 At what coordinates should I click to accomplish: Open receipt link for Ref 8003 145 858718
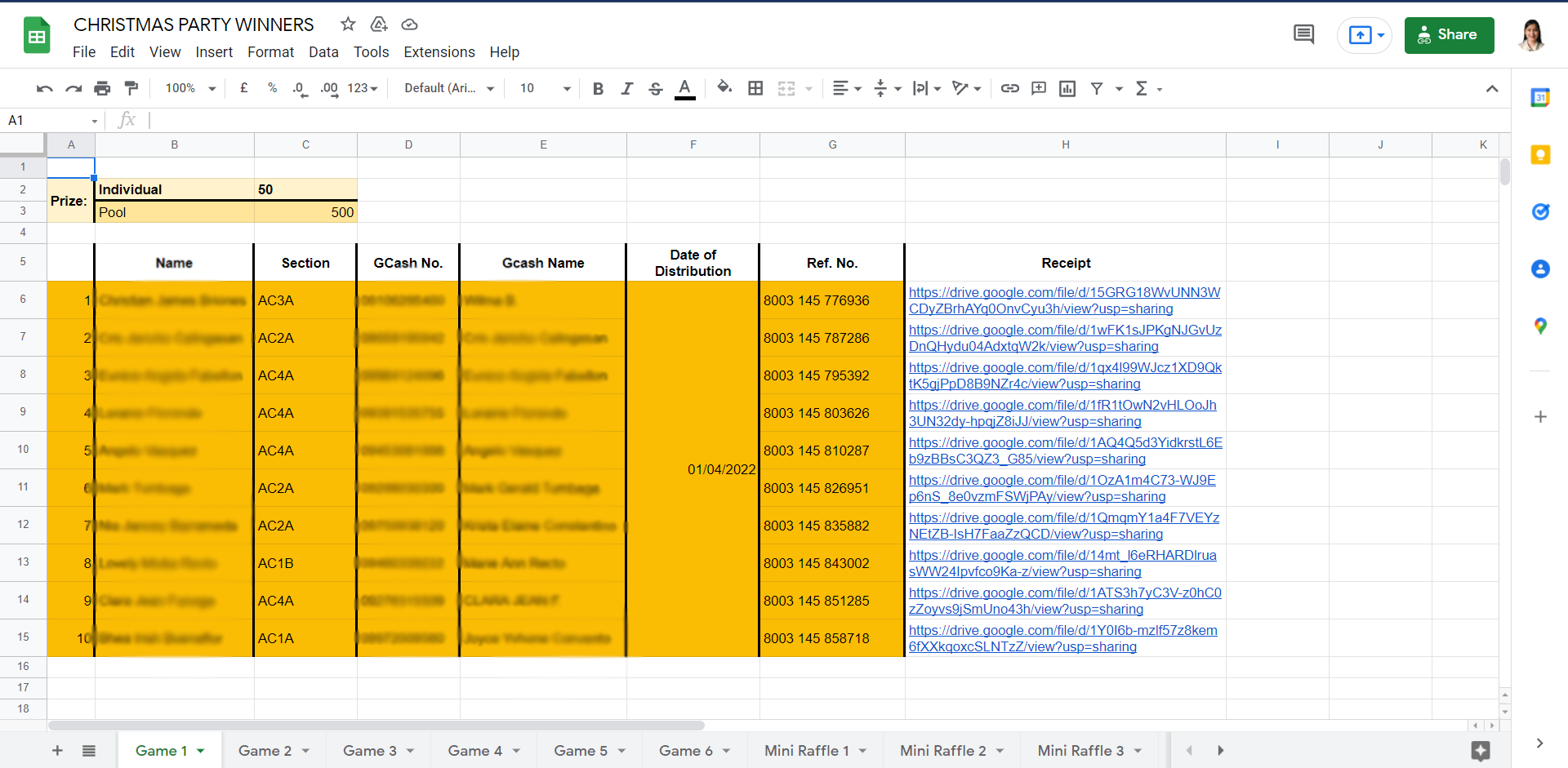[x=1062, y=638]
